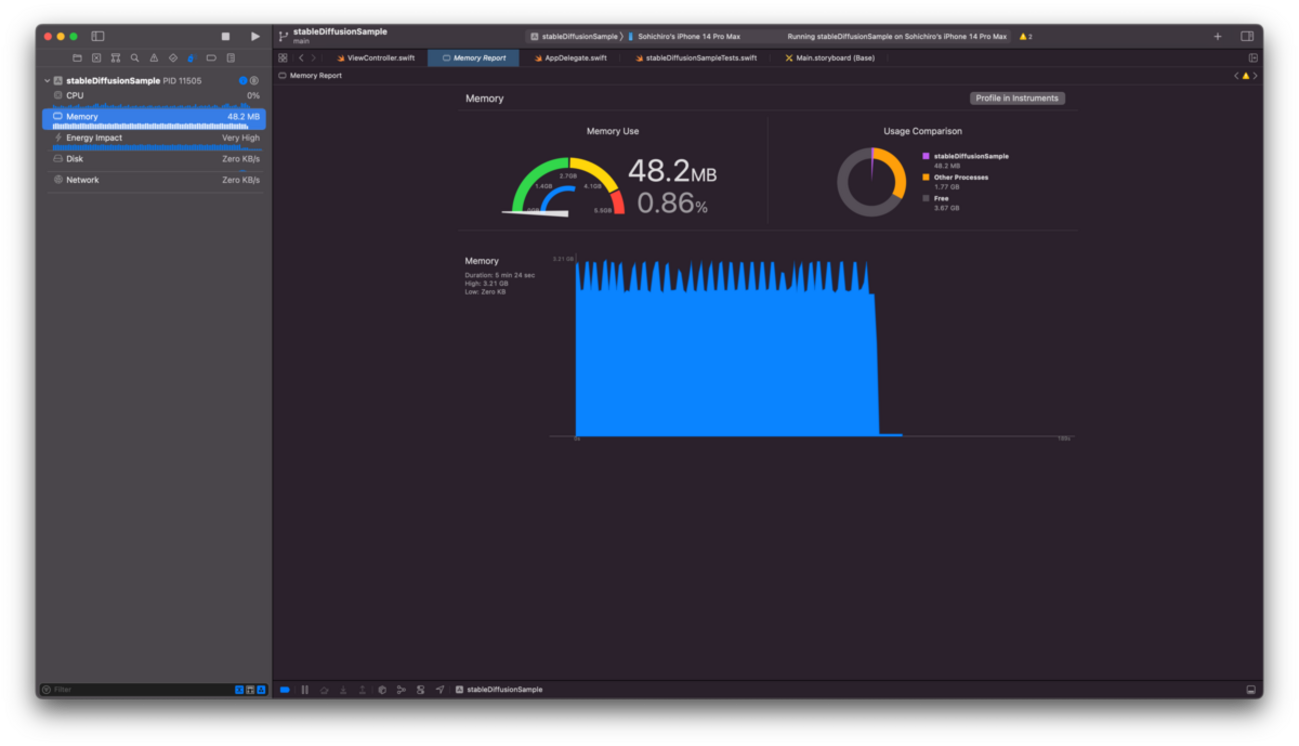Switch to the AppDelegate.swift tab
Image resolution: width=1299 pixels, height=746 pixels.
[x=575, y=58]
